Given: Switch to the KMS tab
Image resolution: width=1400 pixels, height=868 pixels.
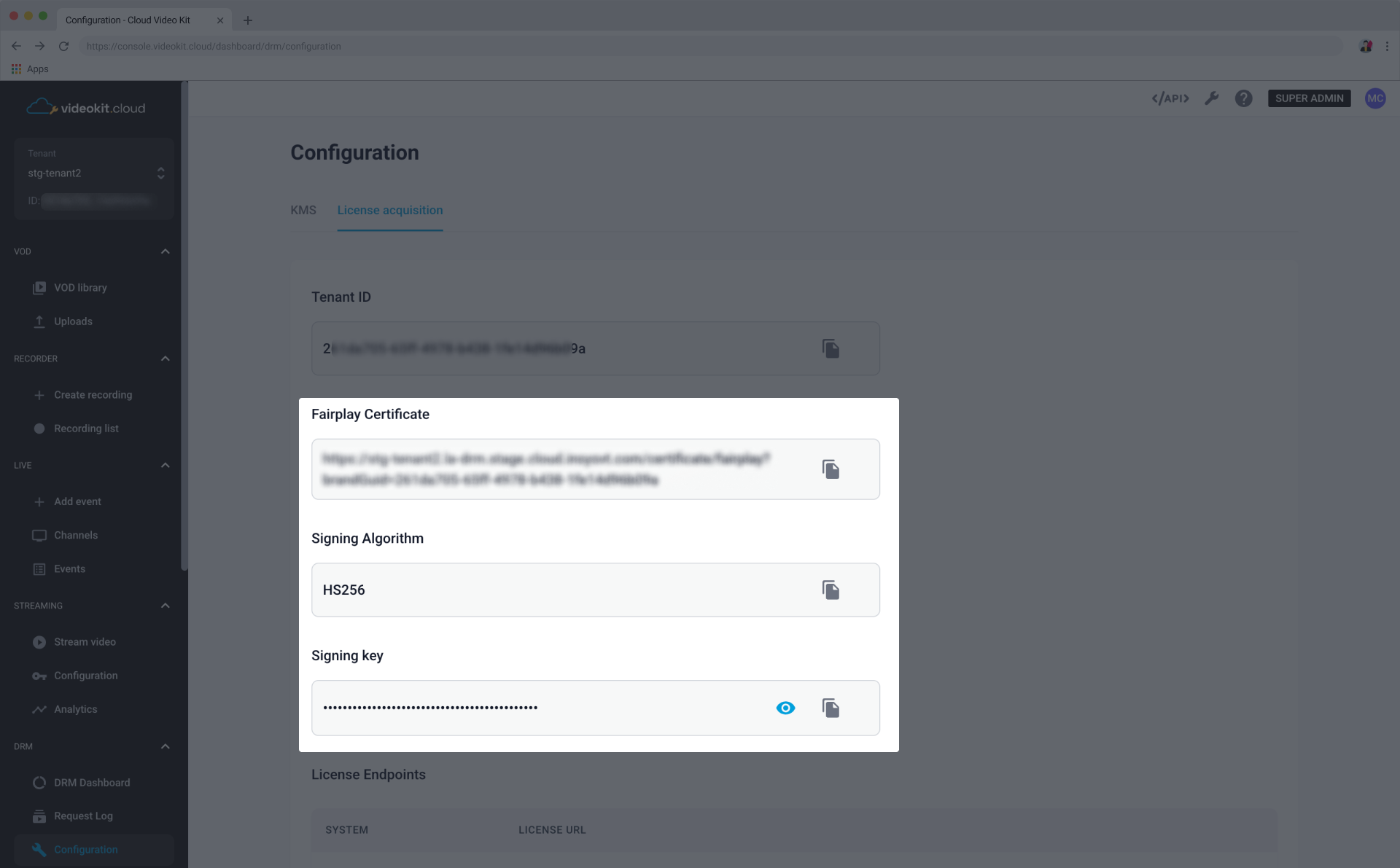Looking at the screenshot, I should click(303, 210).
